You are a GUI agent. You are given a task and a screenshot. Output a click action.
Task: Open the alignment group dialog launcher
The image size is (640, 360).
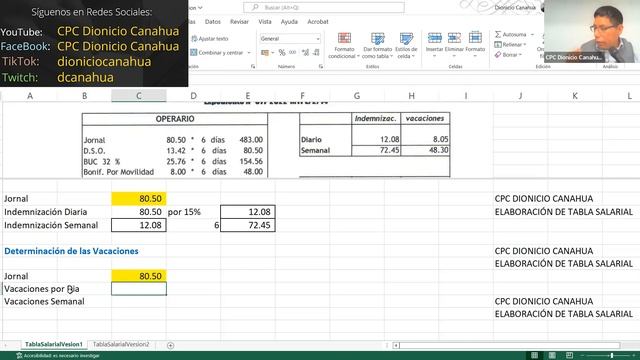click(253, 66)
